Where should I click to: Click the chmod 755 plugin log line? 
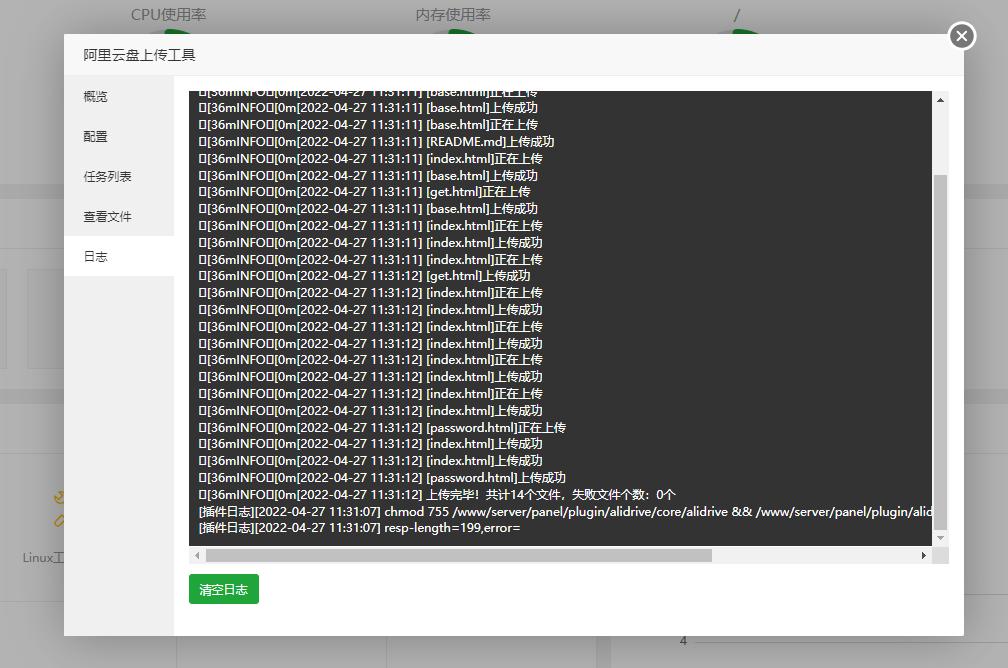tap(565, 512)
